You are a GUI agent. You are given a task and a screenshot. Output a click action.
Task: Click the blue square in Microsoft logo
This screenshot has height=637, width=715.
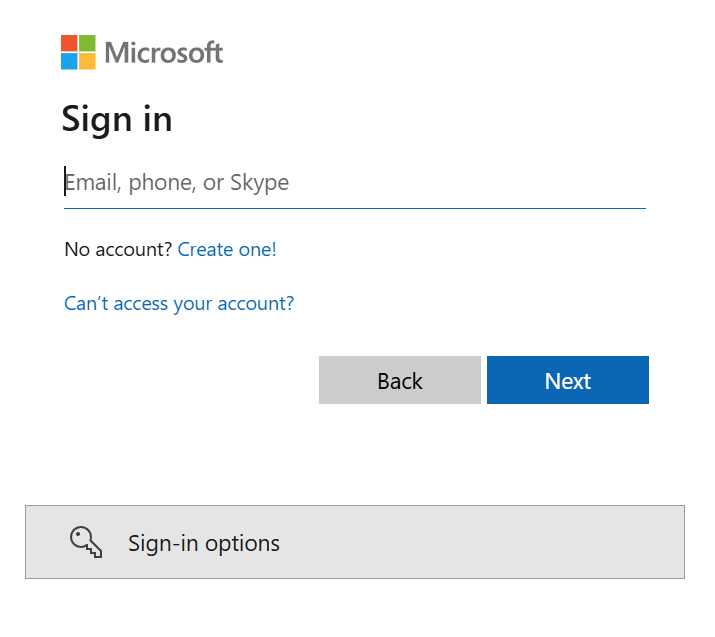coord(69,61)
